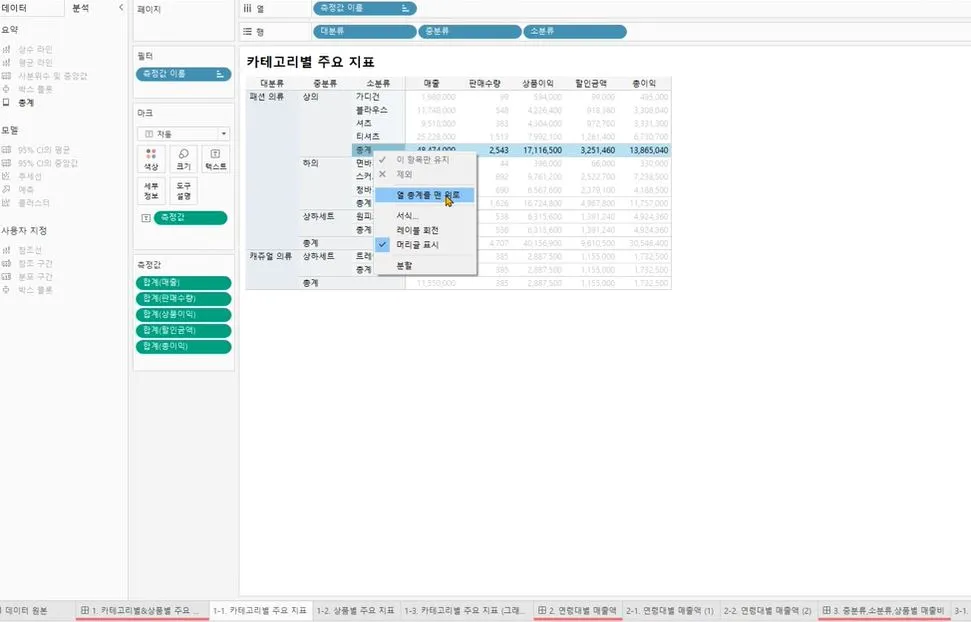Select 상수 라인 in the summary list
The image size is (971, 622).
[35, 49]
